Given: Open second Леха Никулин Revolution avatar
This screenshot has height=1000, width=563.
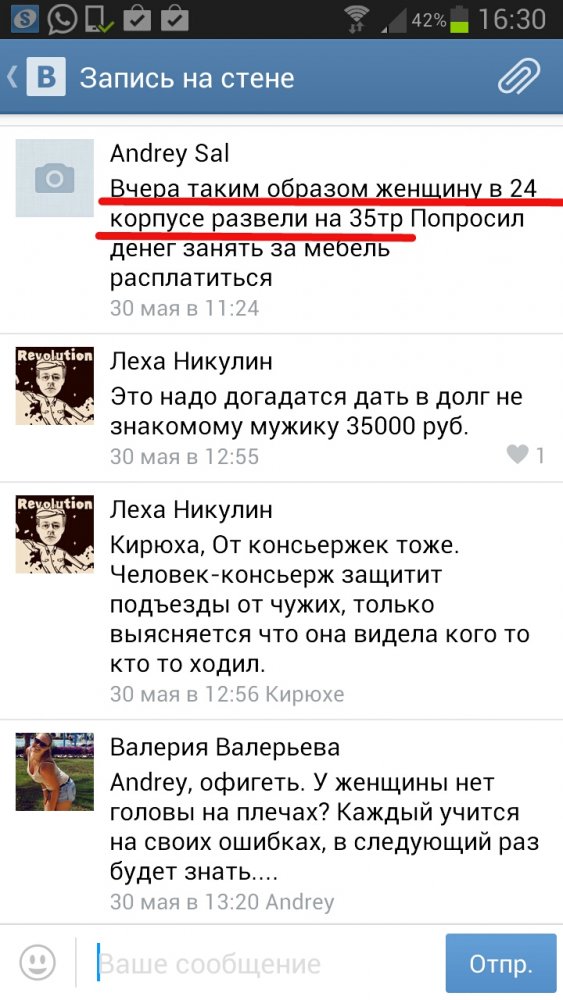Looking at the screenshot, I should (x=54, y=534).
